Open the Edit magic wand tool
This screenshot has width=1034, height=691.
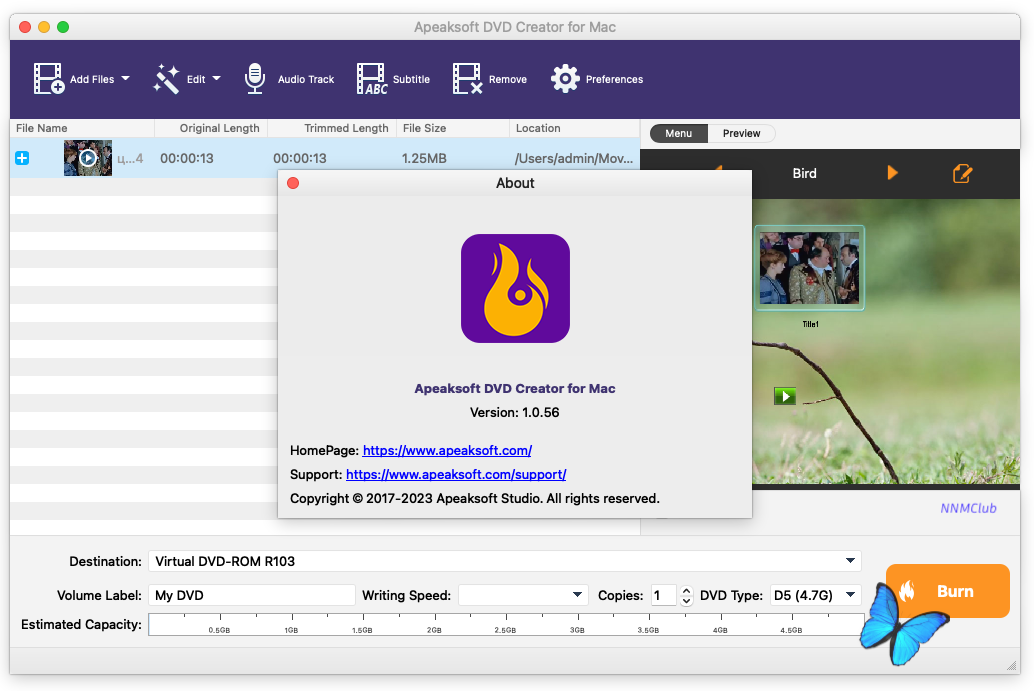point(166,79)
